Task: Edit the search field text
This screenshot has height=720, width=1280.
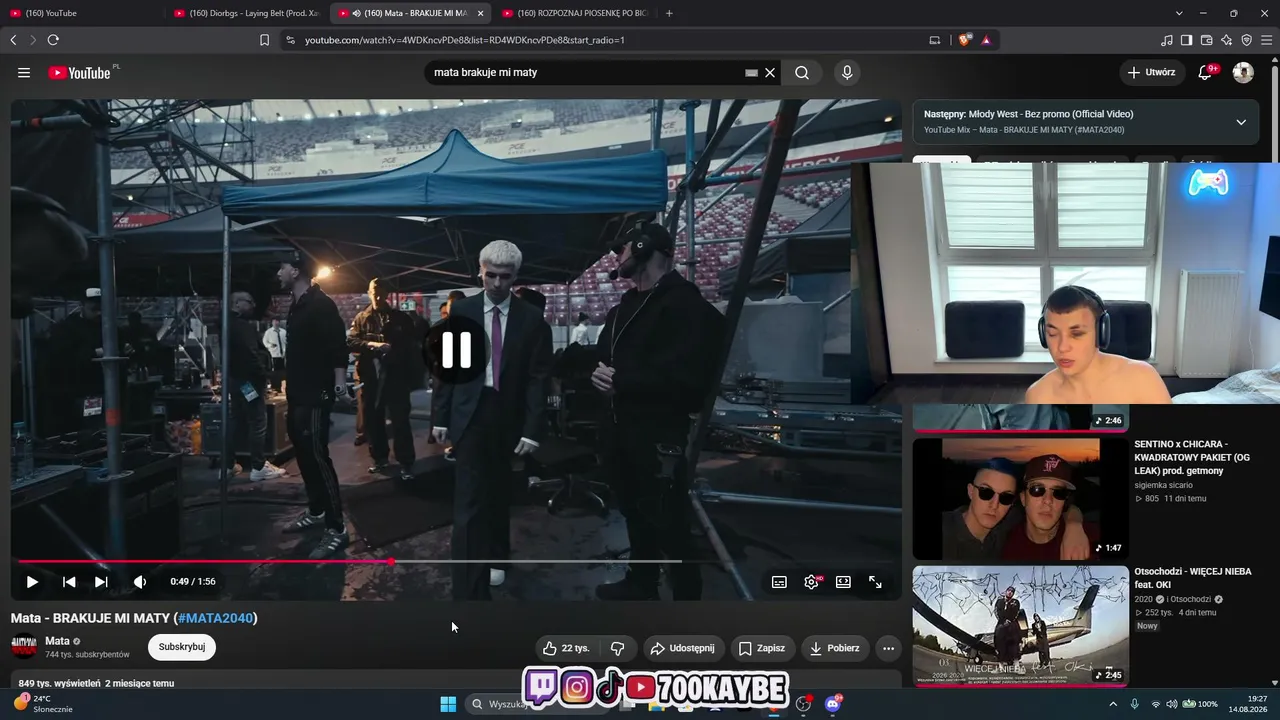Action: pos(585,73)
